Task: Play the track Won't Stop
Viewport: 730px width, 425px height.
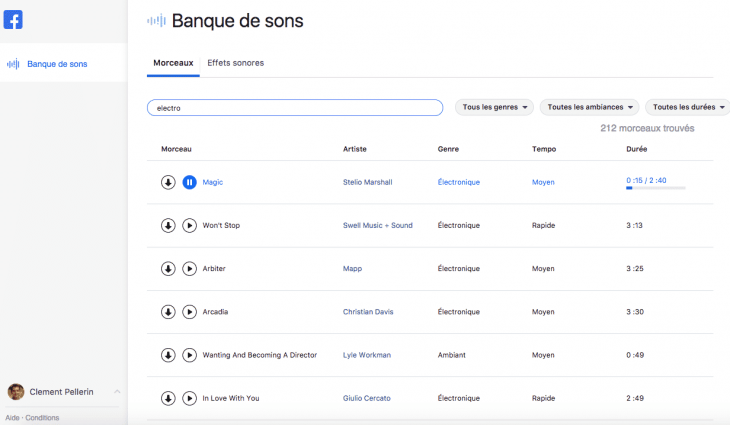Action: pos(189,226)
